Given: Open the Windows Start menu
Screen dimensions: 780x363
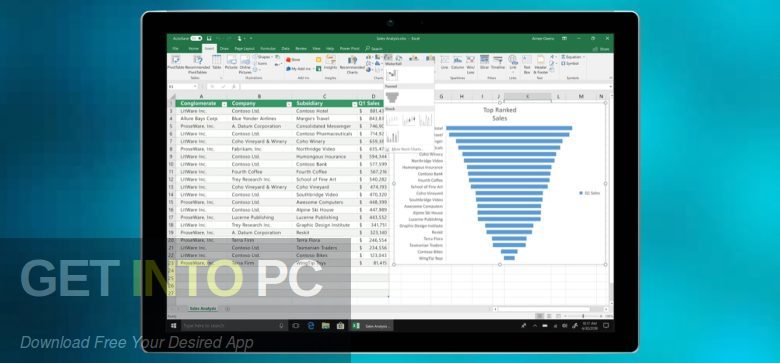Looking at the screenshot, I should tap(174, 326).
